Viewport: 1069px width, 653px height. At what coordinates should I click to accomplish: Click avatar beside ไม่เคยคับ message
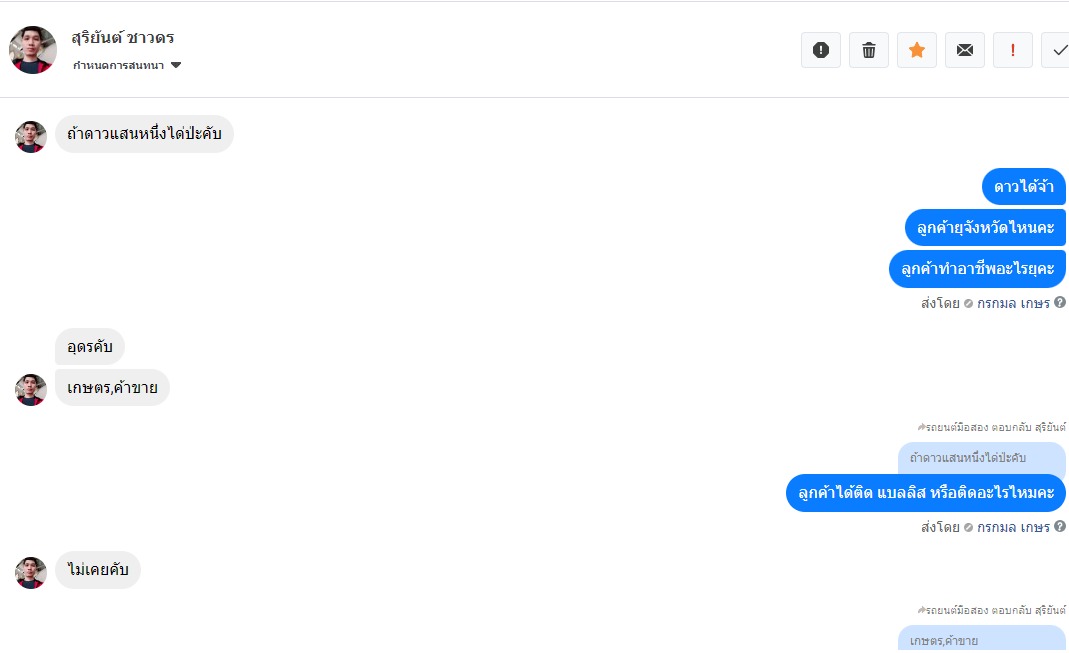31,573
